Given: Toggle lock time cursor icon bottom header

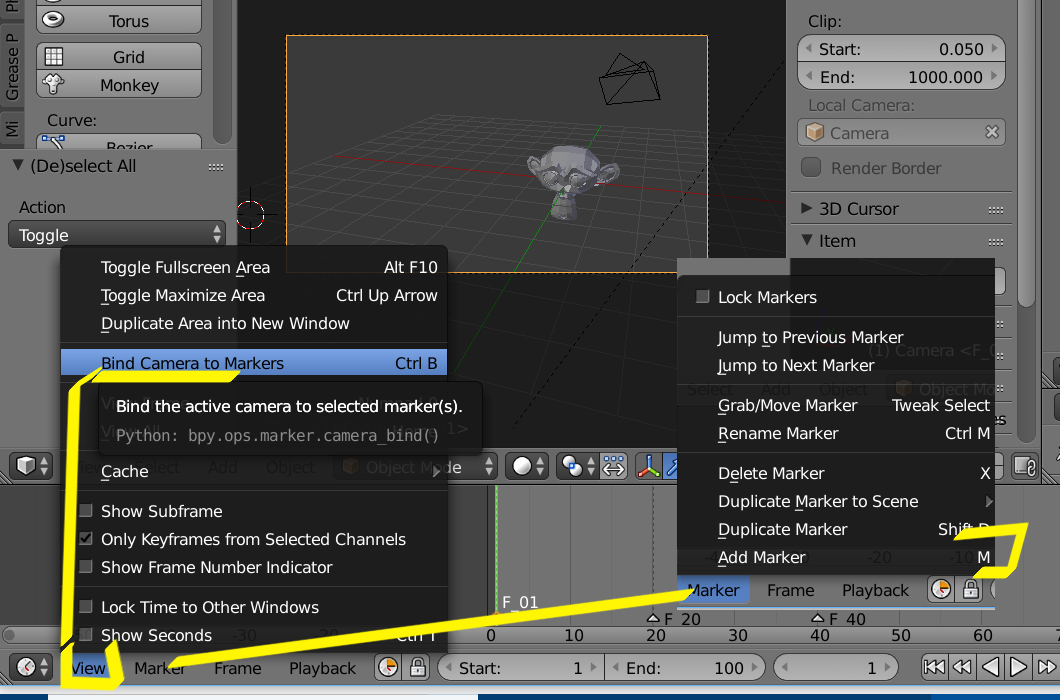Looking at the screenshot, I should 418,668.
